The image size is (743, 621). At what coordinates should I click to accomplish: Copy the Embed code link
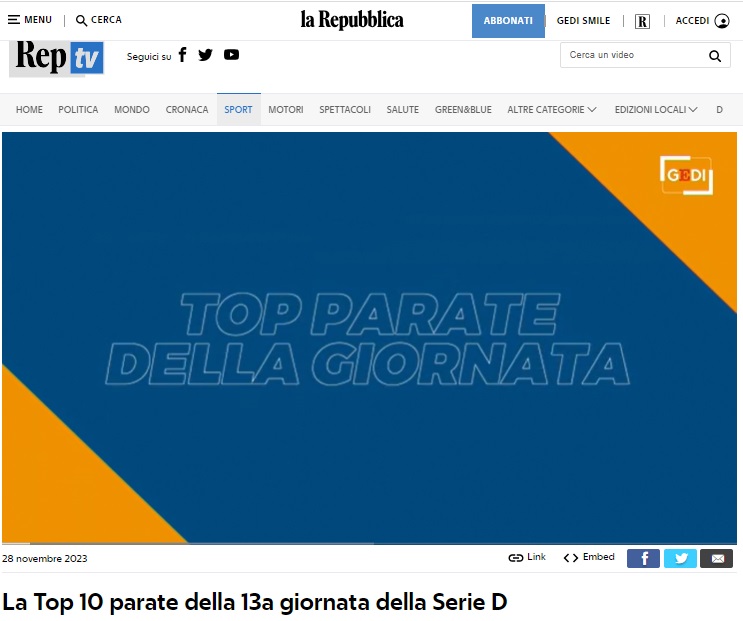(589, 558)
